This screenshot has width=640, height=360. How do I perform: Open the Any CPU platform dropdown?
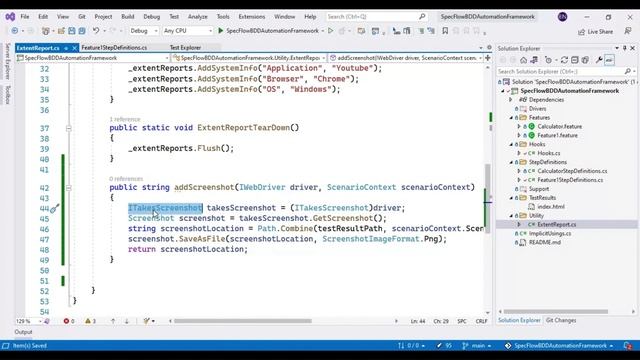point(188,31)
